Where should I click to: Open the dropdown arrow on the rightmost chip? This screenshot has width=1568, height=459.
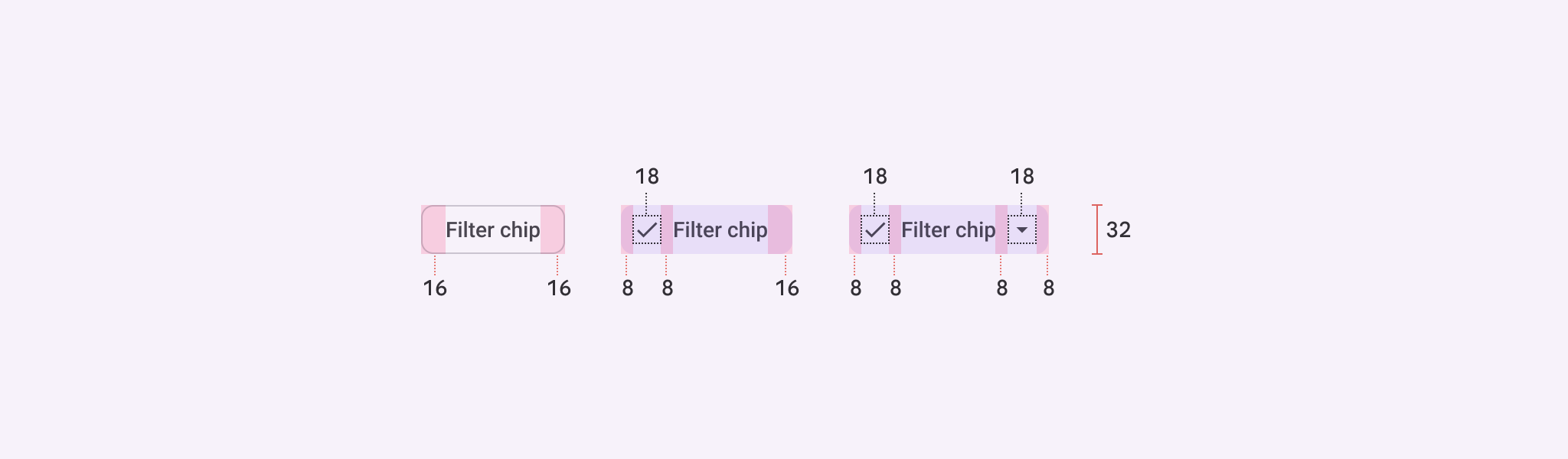[1022, 229]
